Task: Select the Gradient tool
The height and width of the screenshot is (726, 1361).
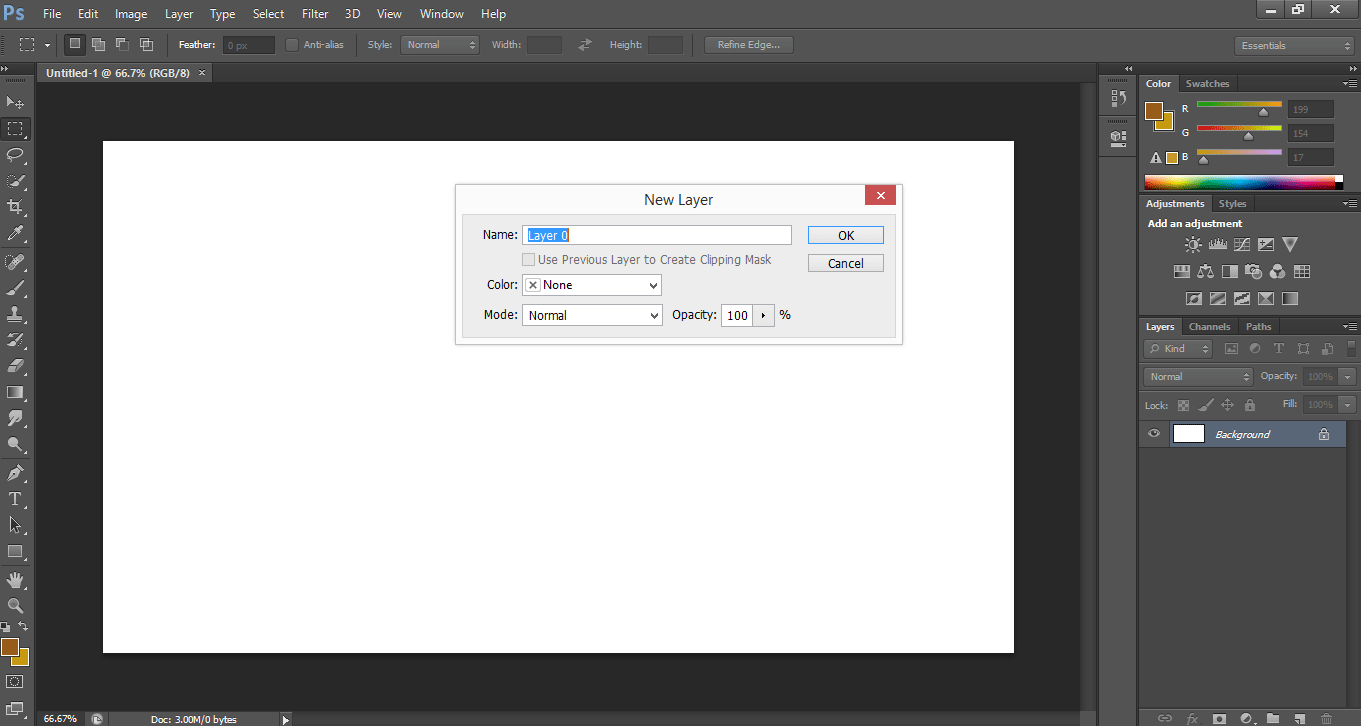Action: pos(15,391)
